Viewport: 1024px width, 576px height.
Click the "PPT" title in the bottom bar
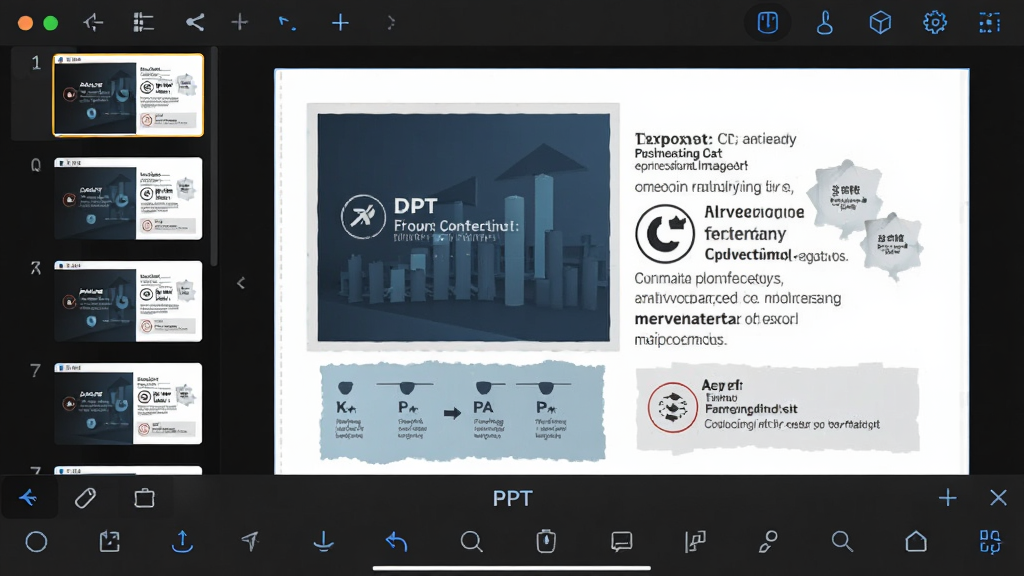(x=513, y=498)
